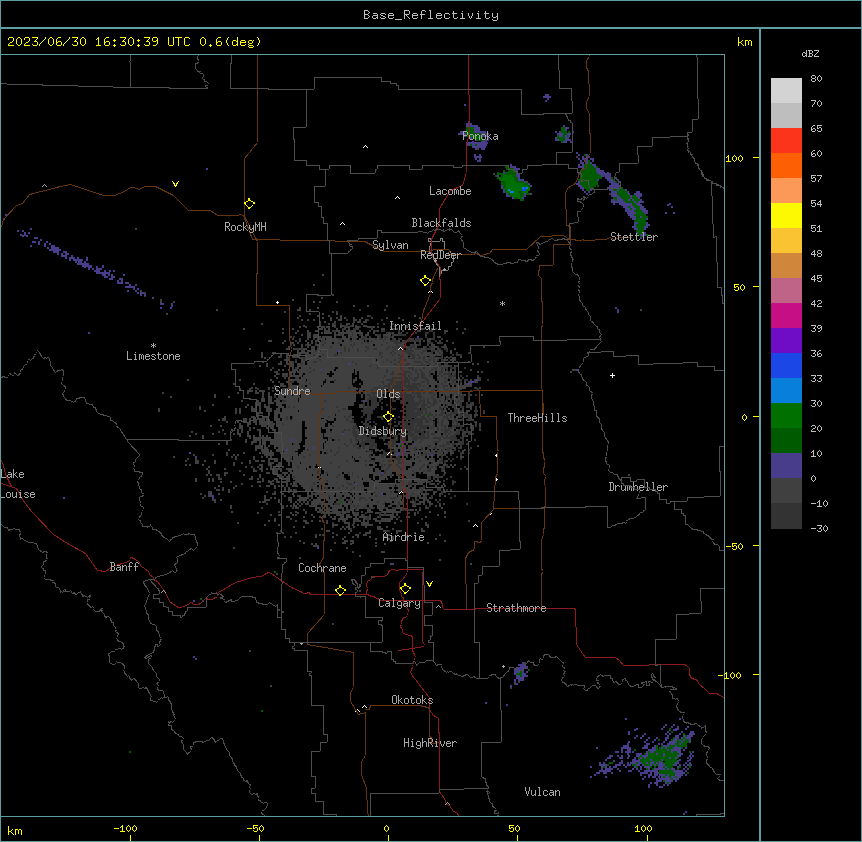The width and height of the screenshot is (862, 842).
Task: Click the yellow diamond marker below Cochrane
Action: tap(340, 590)
